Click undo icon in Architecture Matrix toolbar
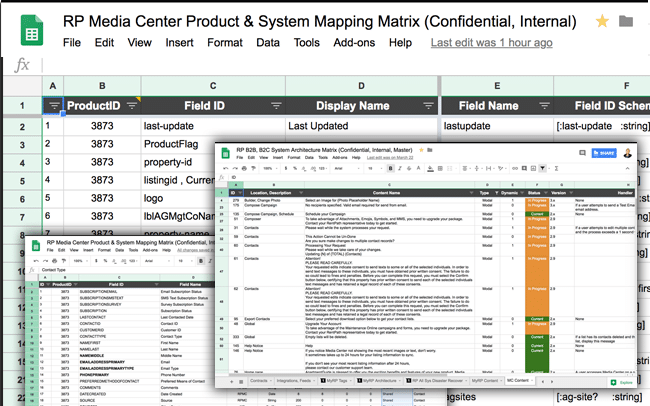The width and height of the screenshot is (650, 406). point(226,168)
